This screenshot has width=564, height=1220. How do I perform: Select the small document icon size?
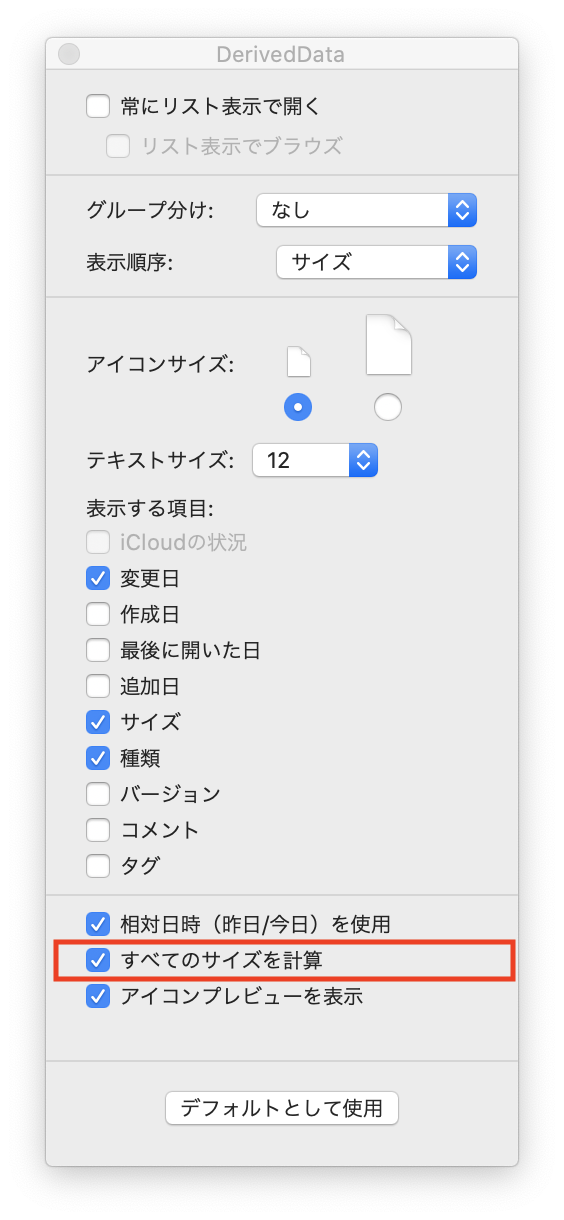coord(299,361)
